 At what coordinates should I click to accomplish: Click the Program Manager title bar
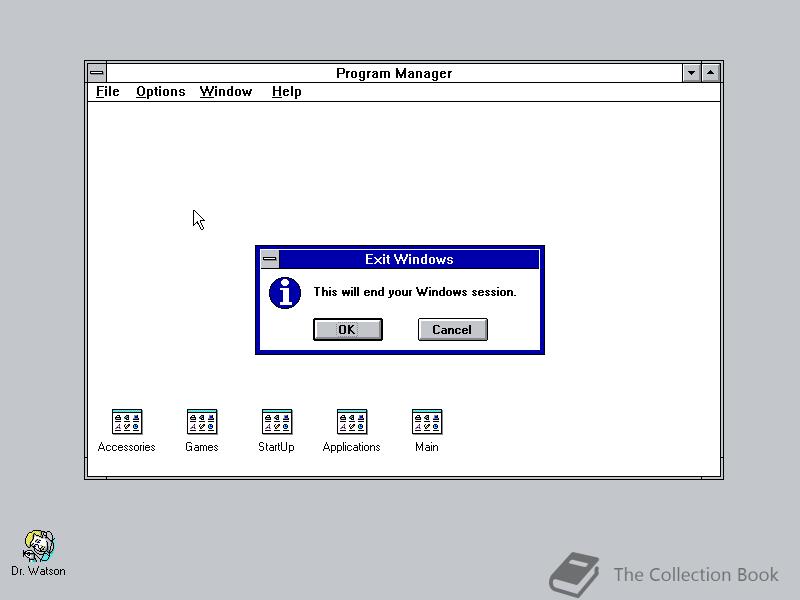[394, 73]
